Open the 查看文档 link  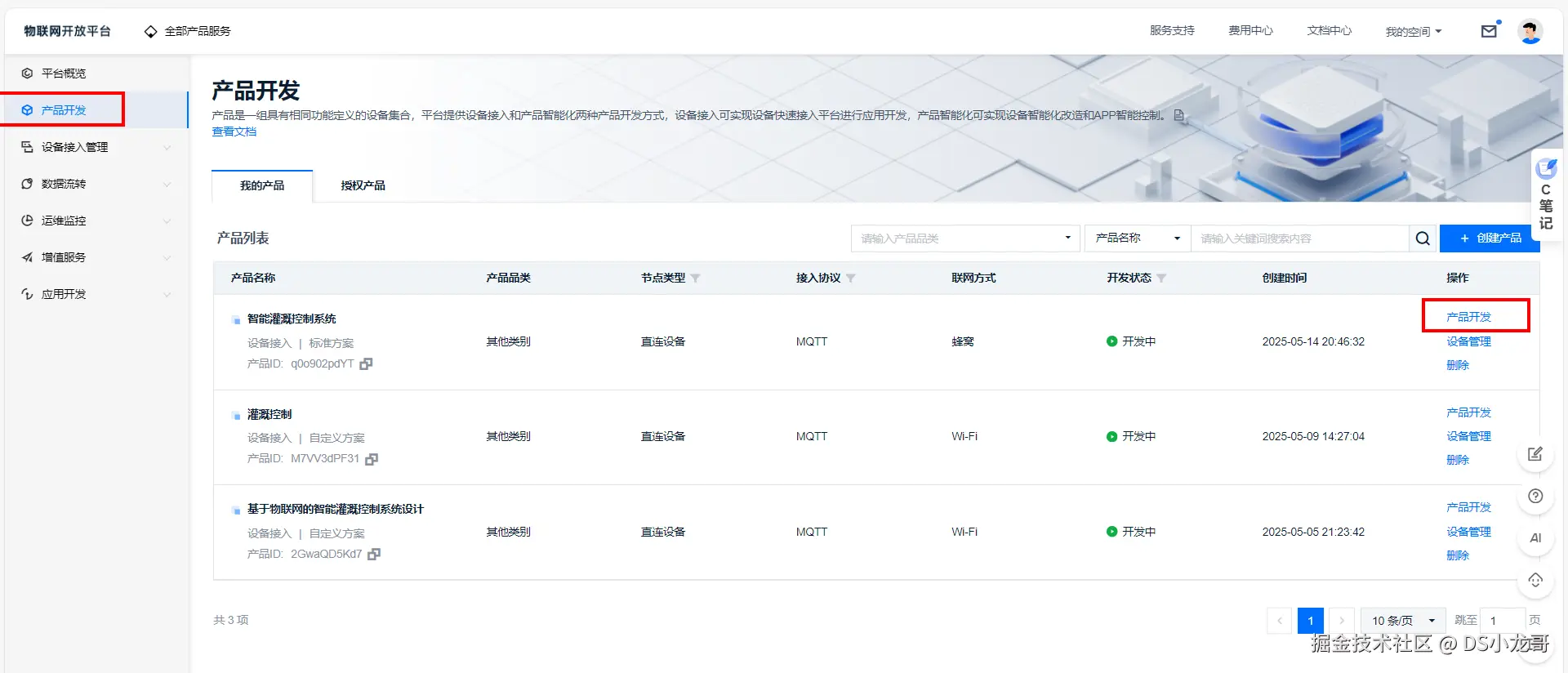tap(234, 131)
